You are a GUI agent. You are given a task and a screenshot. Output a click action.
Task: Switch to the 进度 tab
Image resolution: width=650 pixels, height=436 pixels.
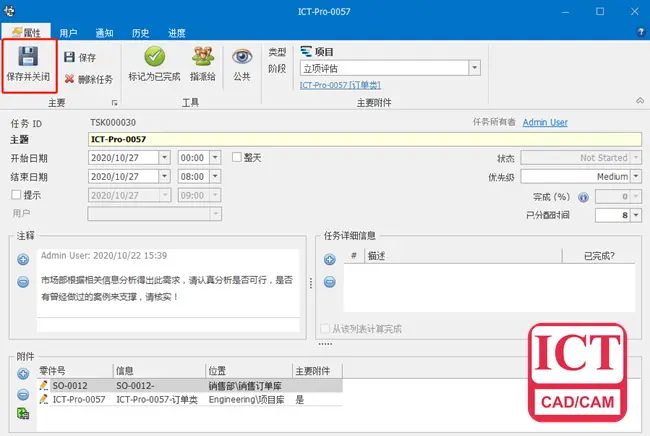pos(177,33)
